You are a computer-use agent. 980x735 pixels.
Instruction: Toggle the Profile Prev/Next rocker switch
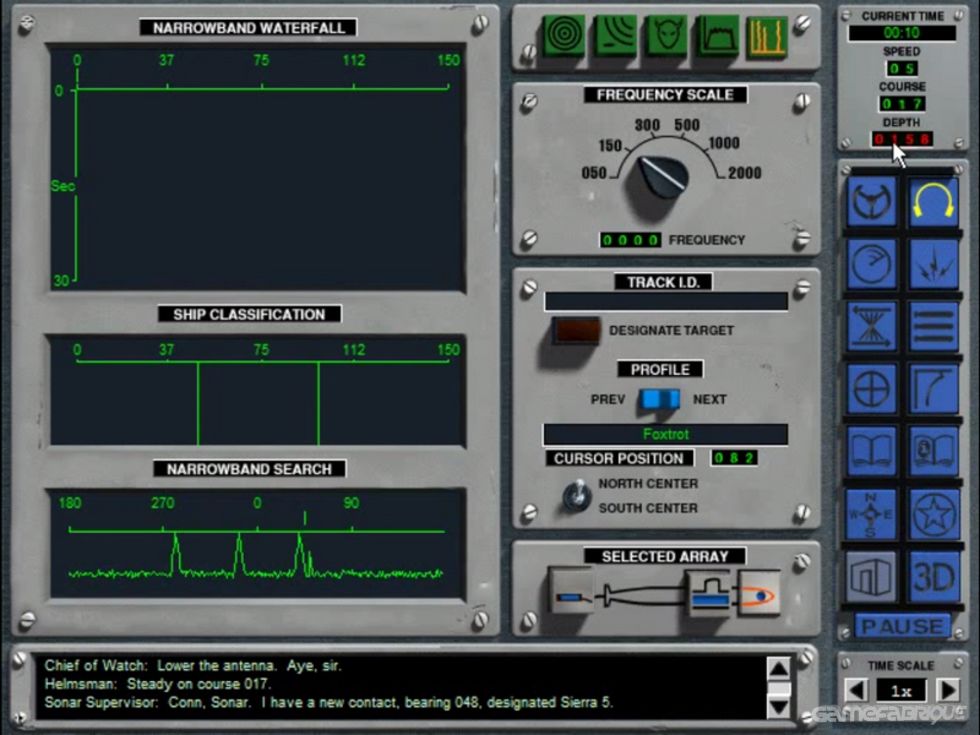[x=659, y=399]
